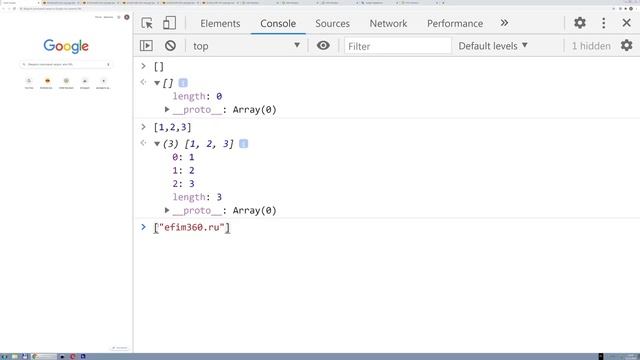The image size is (640, 360).
Task: Expand __proto__ under the [1, 2, 3] array
Action: tap(167, 210)
